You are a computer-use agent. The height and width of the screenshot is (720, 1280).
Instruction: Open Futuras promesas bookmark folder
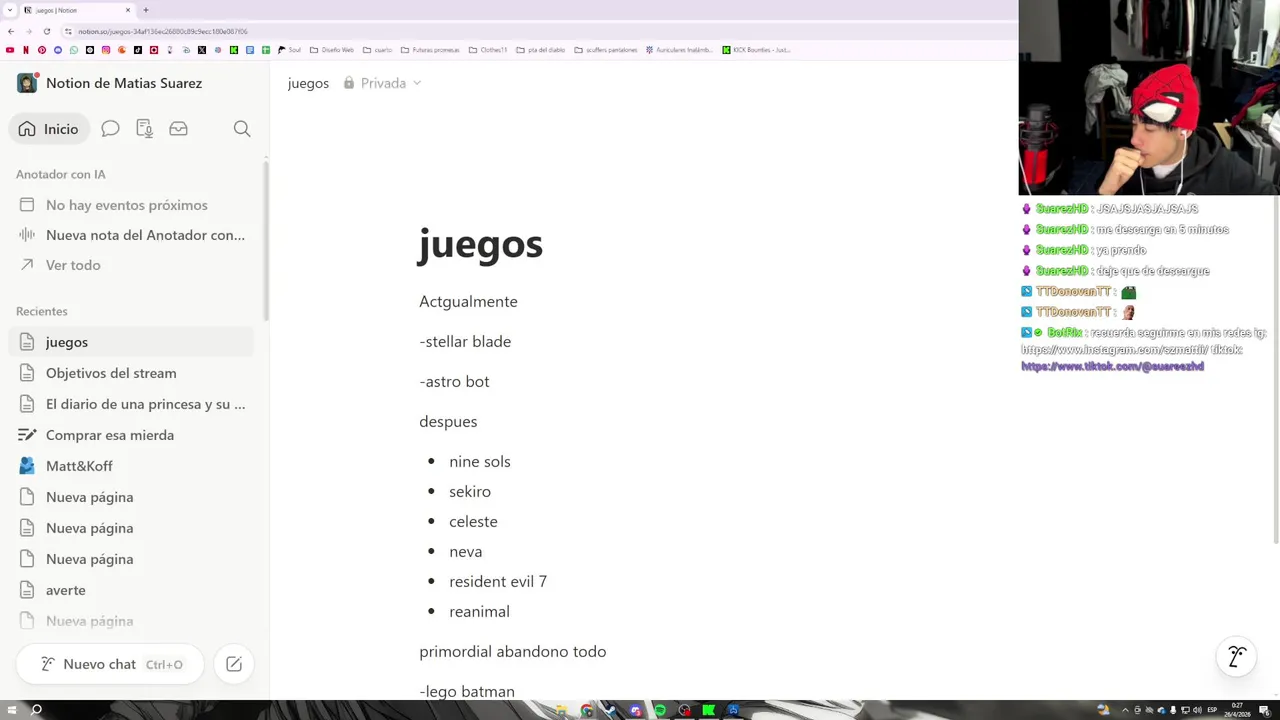point(430,50)
